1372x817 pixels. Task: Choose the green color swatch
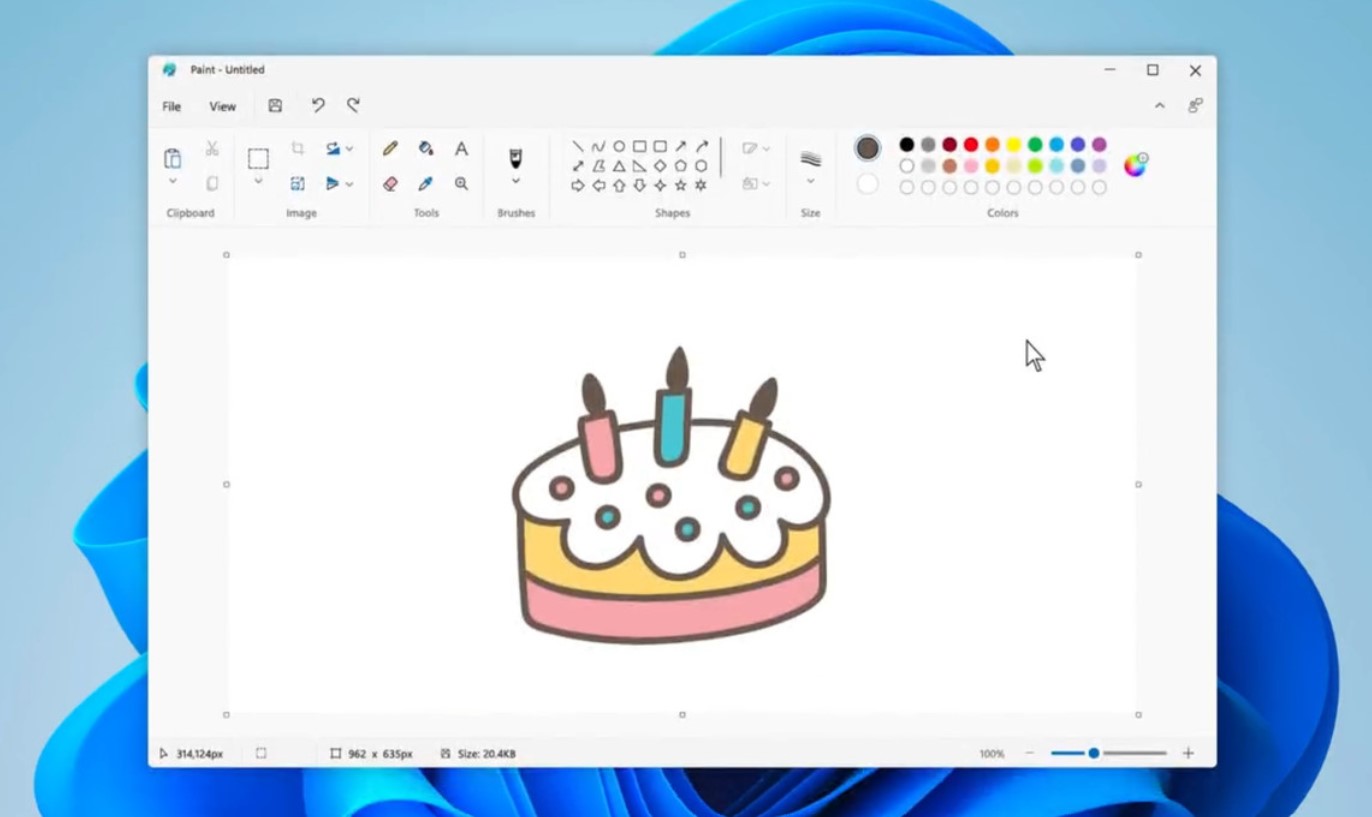(1035, 145)
